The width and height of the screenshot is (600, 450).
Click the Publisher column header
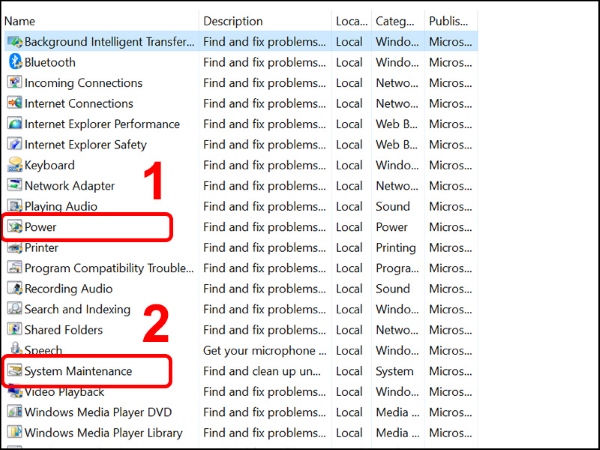point(448,21)
